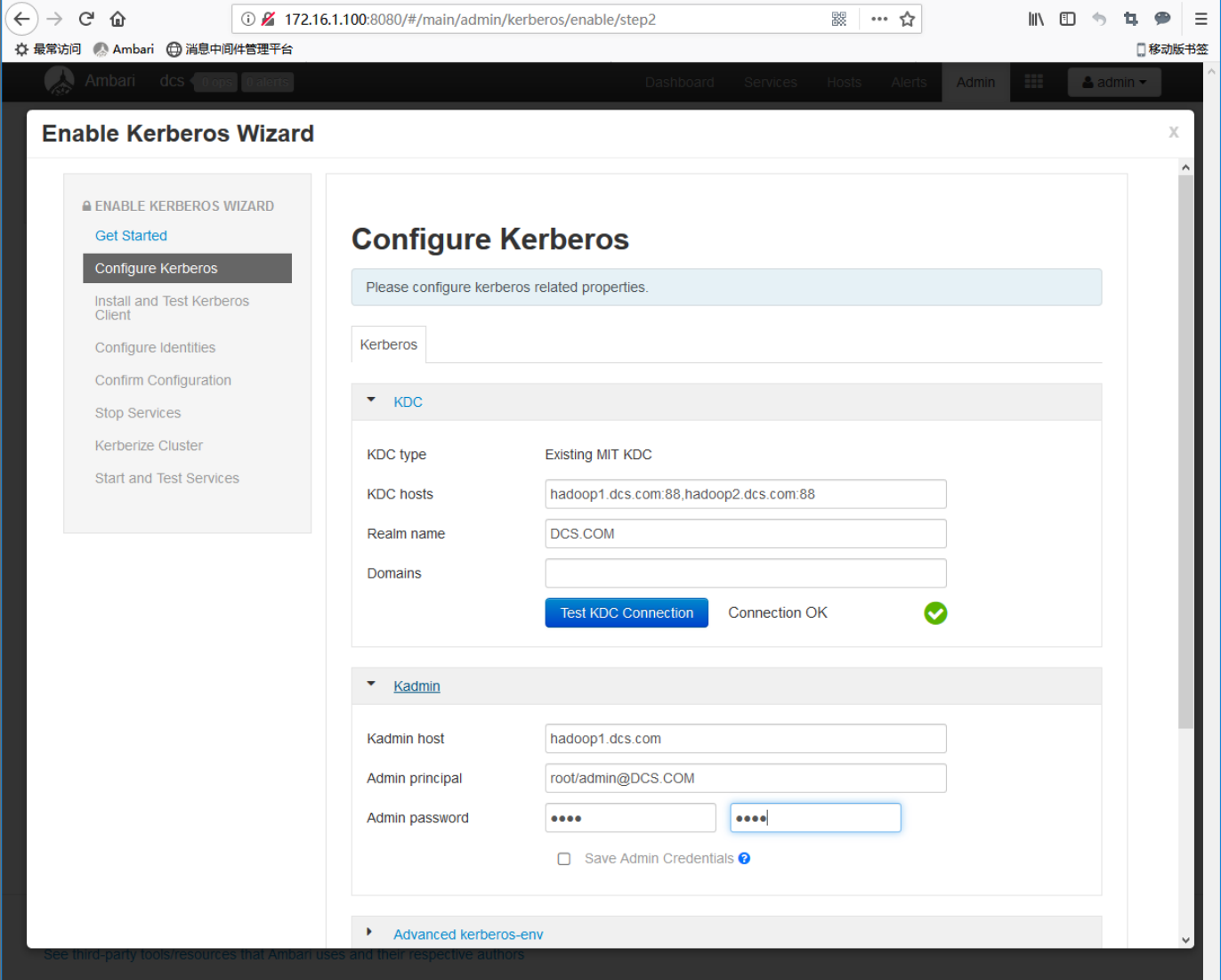Enable Save Admin Credentials checkbox
1221x980 pixels.
(563, 859)
